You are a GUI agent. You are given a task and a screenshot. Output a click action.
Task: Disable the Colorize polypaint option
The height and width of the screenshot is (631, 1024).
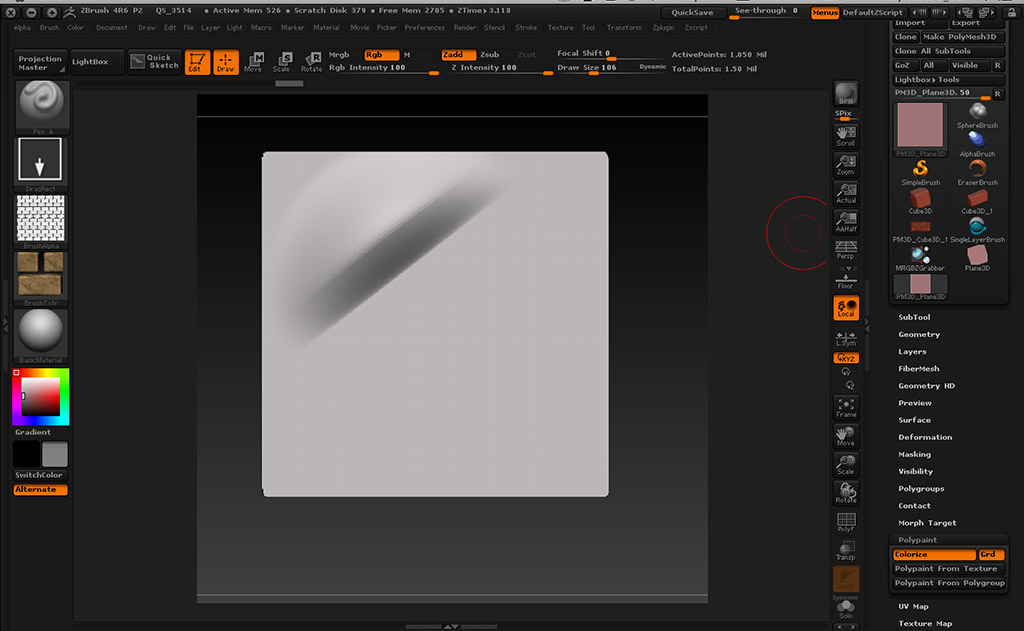pos(934,554)
